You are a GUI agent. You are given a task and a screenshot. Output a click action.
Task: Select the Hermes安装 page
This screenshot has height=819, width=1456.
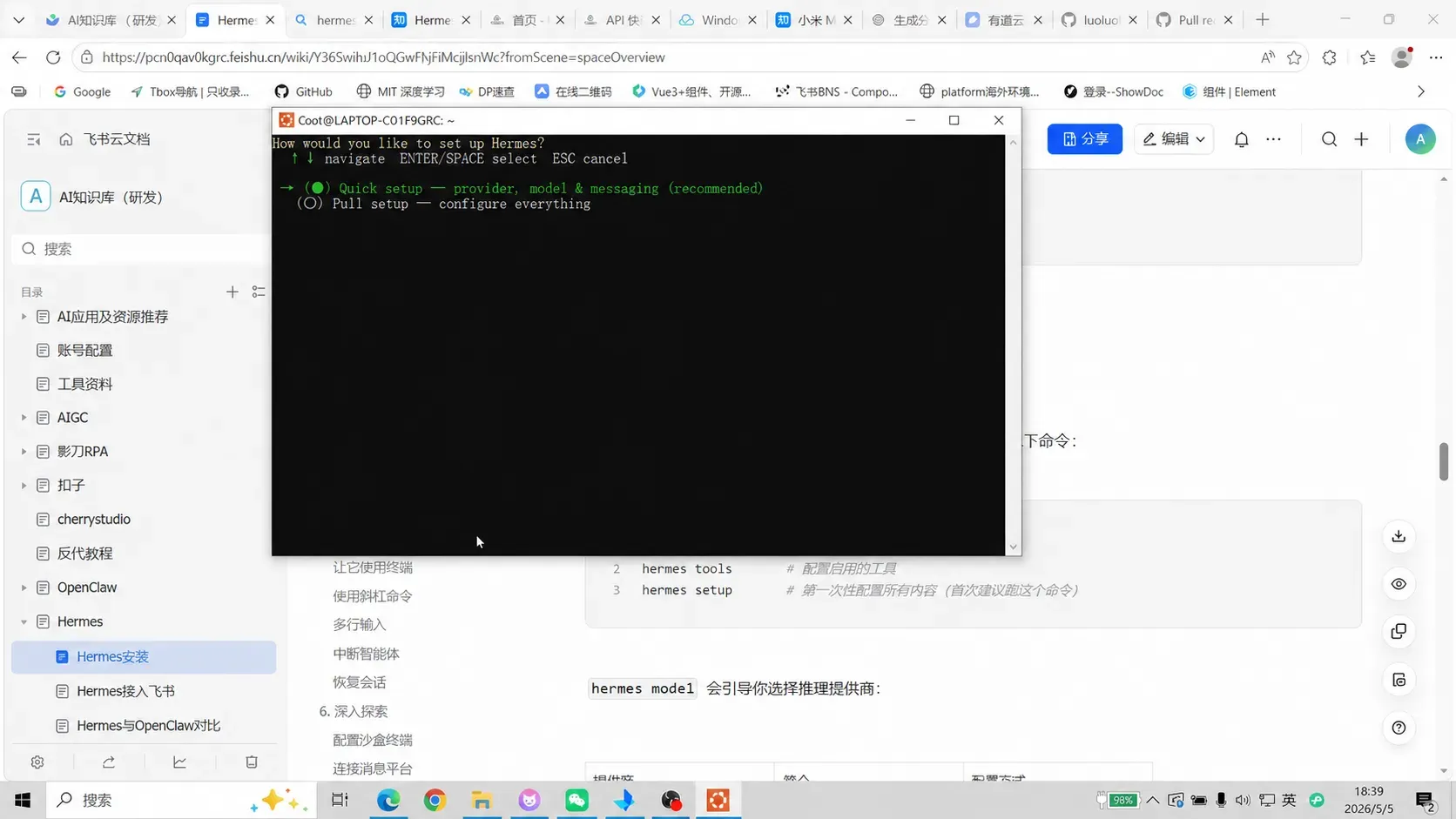144,657
